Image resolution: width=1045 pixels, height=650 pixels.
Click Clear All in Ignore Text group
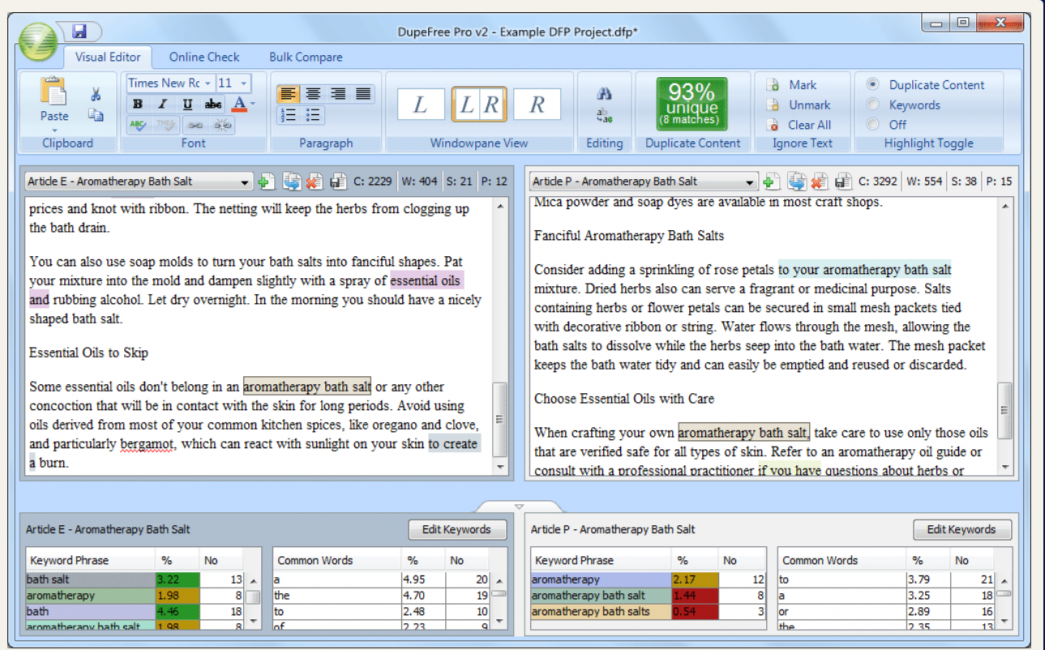[x=800, y=125]
